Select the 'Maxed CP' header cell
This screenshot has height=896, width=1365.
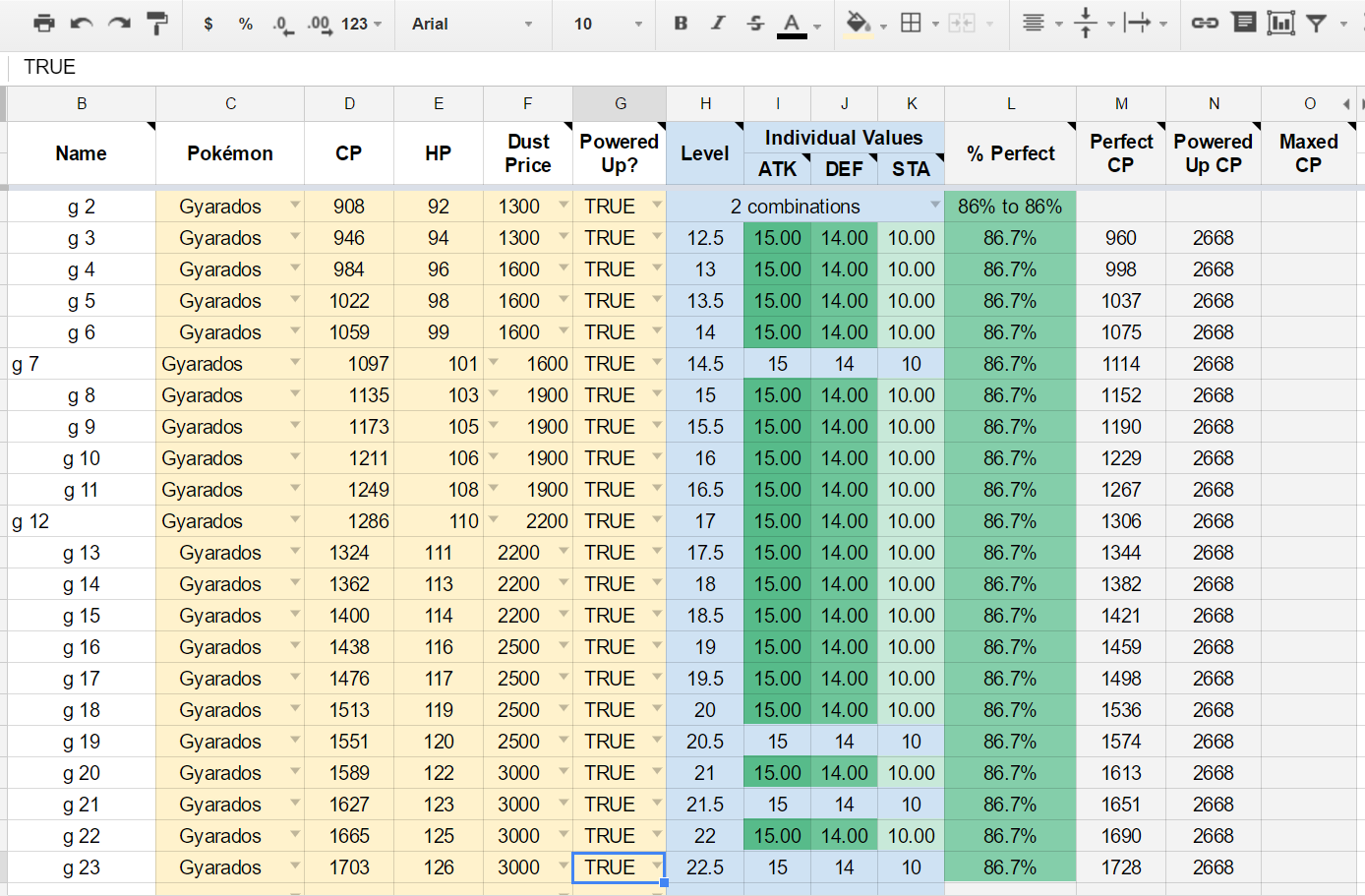click(1309, 153)
